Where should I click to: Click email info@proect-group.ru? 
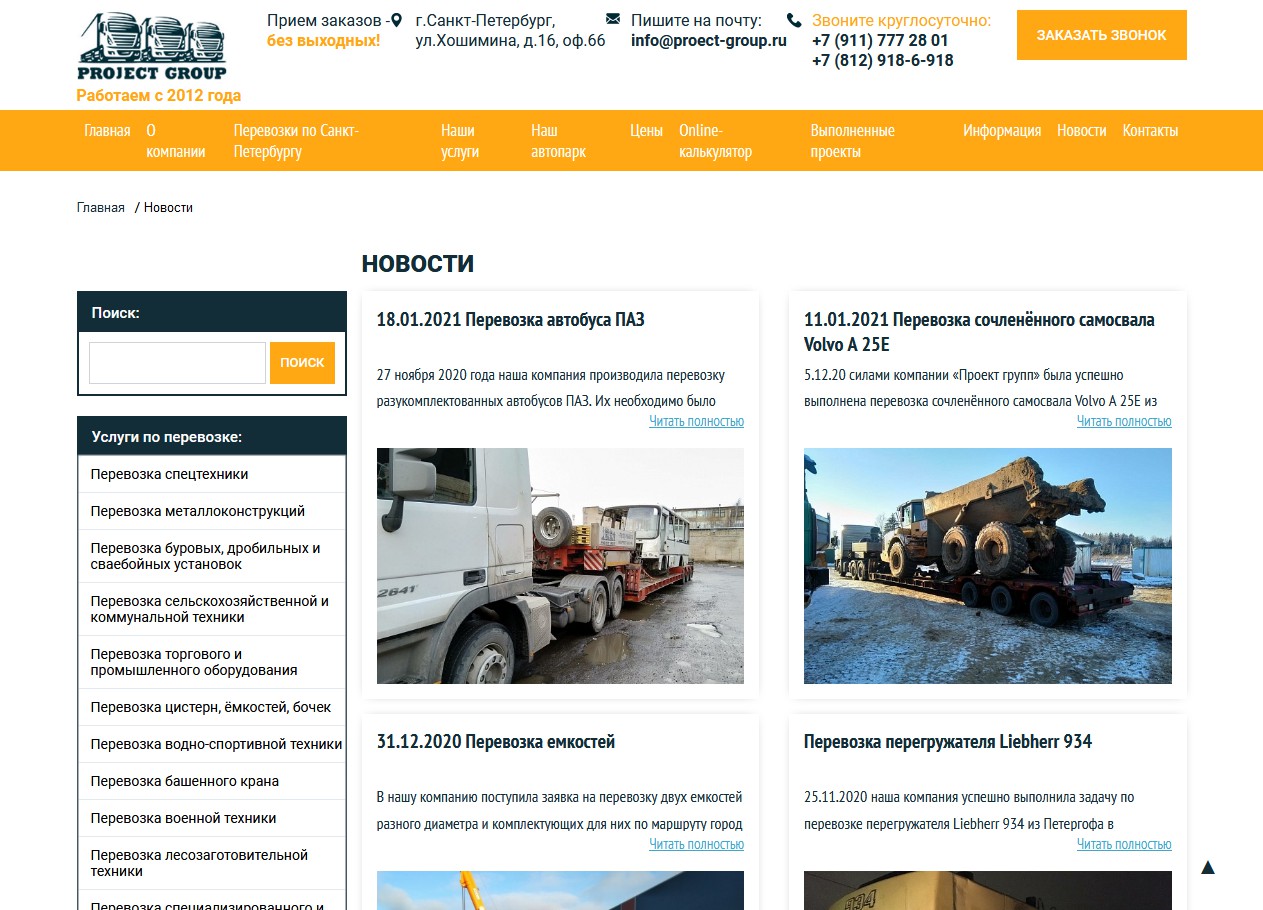coord(709,41)
